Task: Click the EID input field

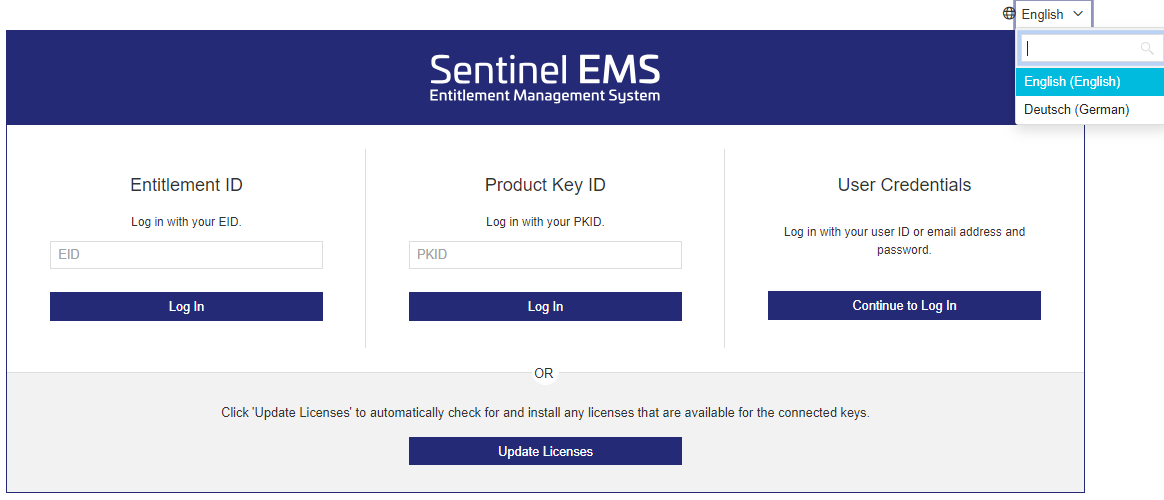Action: pyautogui.click(x=186, y=255)
